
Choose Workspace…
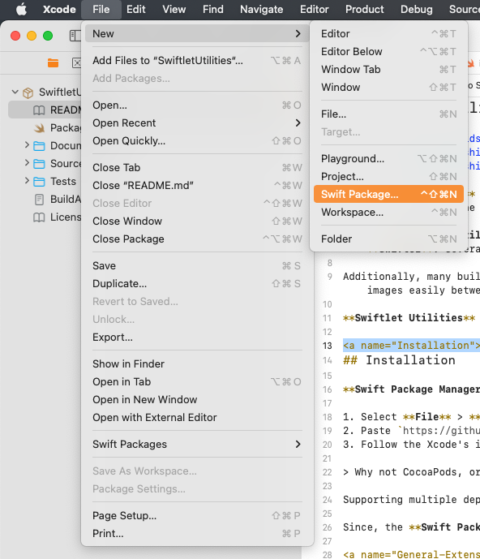[389, 212]
